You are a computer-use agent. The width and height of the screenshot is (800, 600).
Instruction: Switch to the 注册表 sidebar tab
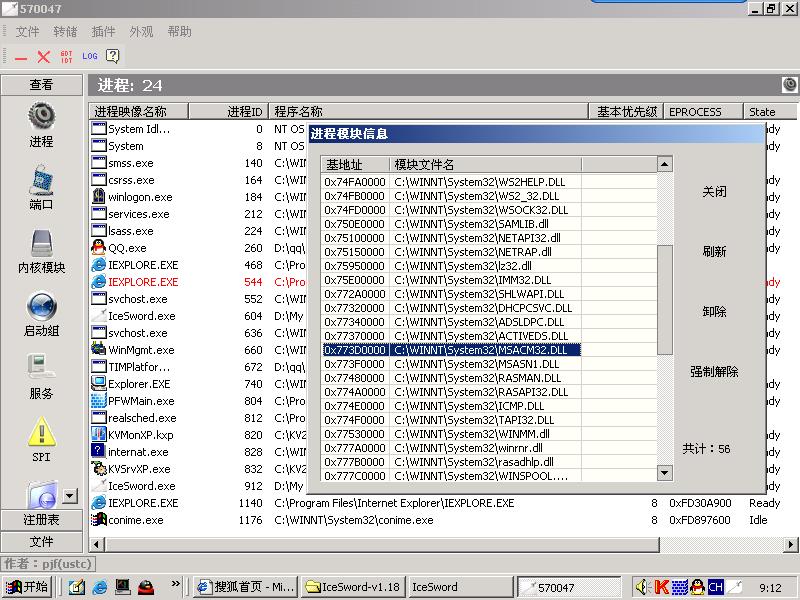(42, 520)
